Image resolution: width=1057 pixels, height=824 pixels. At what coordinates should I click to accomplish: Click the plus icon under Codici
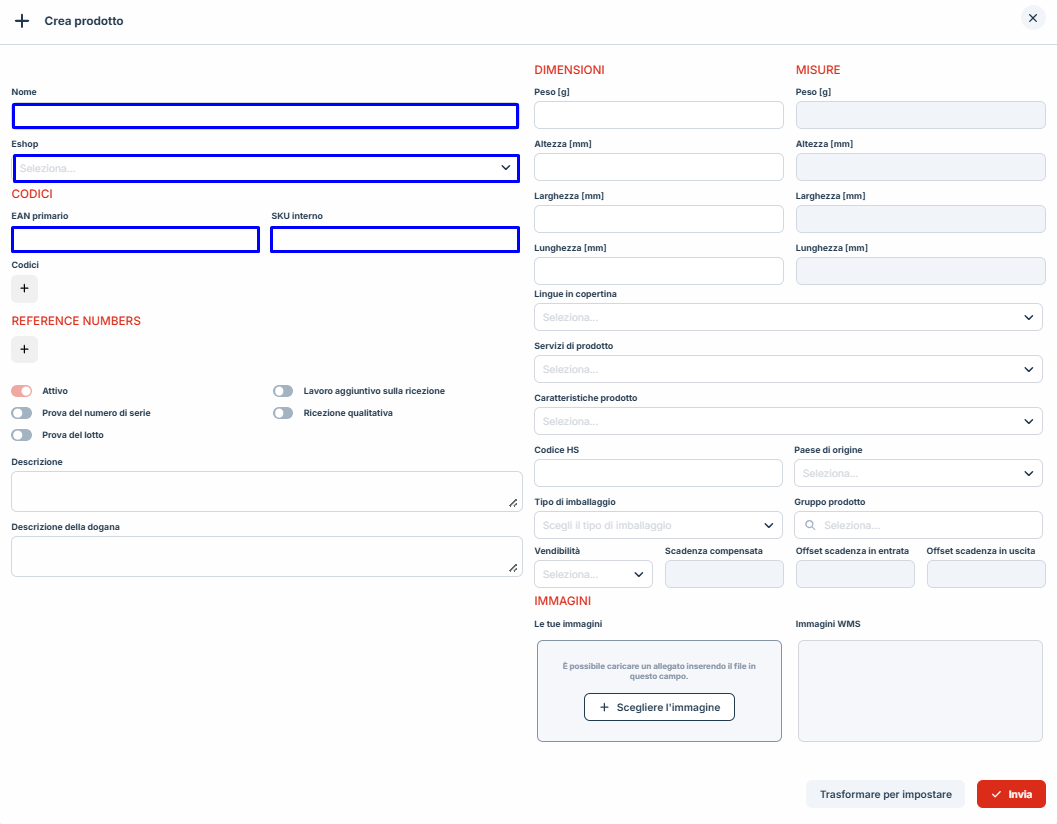click(x=24, y=289)
